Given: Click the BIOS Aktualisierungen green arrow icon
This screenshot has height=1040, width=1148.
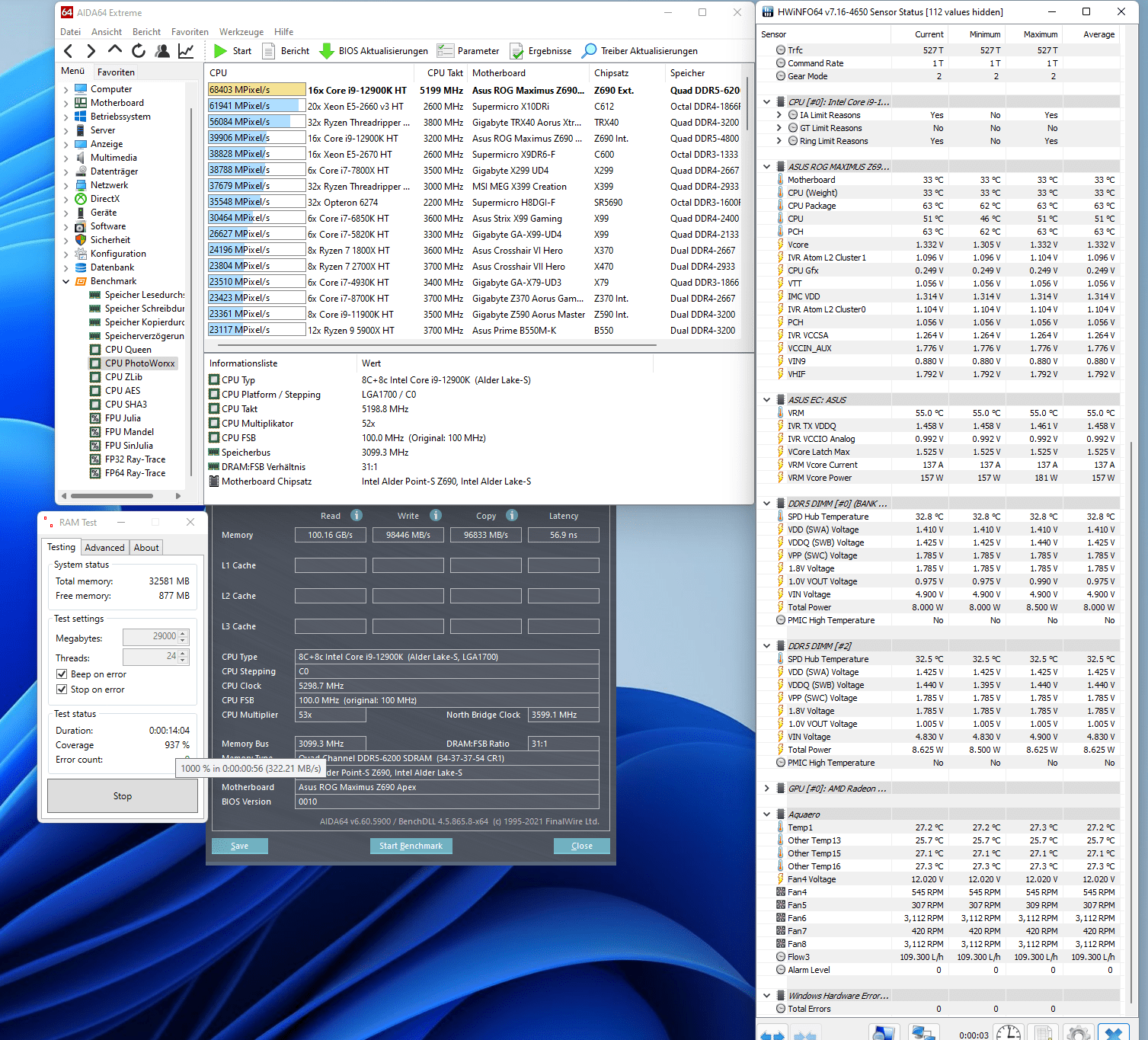Looking at the screenshot, I should (x=327, y=51).
